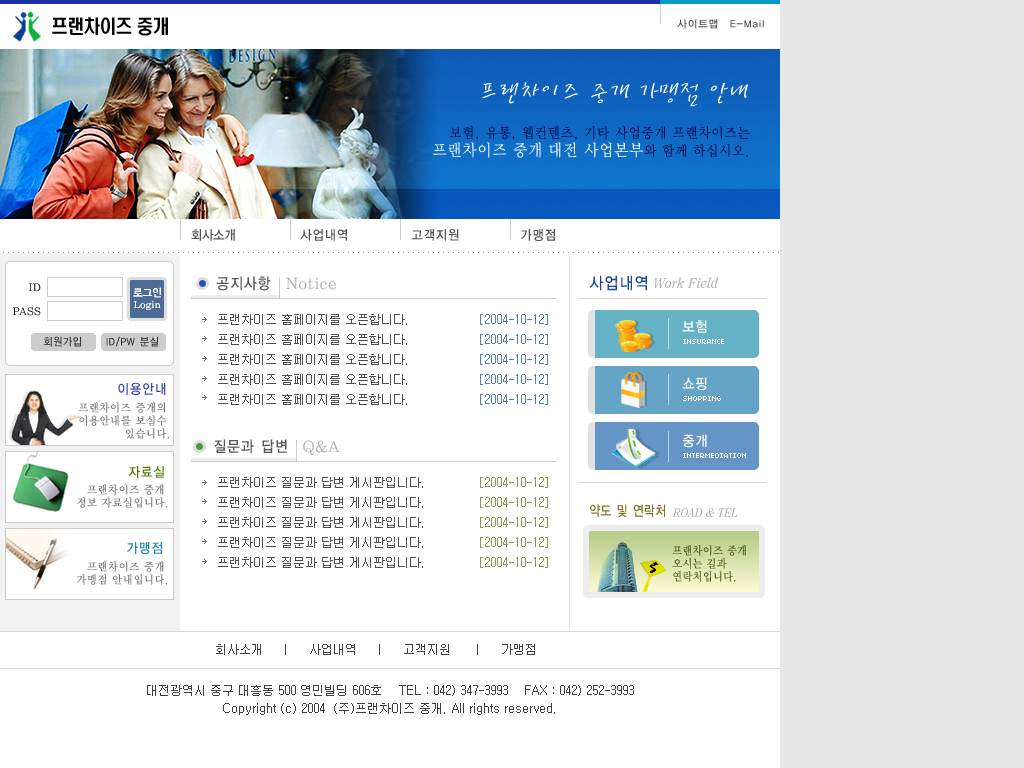Open the 이용안내 guide banner
Image resolution: width=1024 pixels, height=768 pixels.
[89, 410]
